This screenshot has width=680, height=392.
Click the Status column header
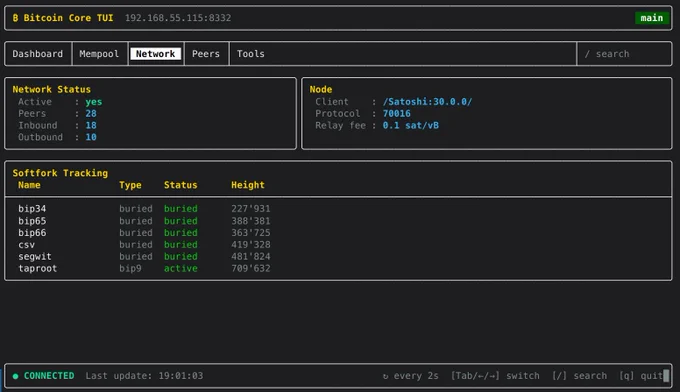[x=180, y=185]
